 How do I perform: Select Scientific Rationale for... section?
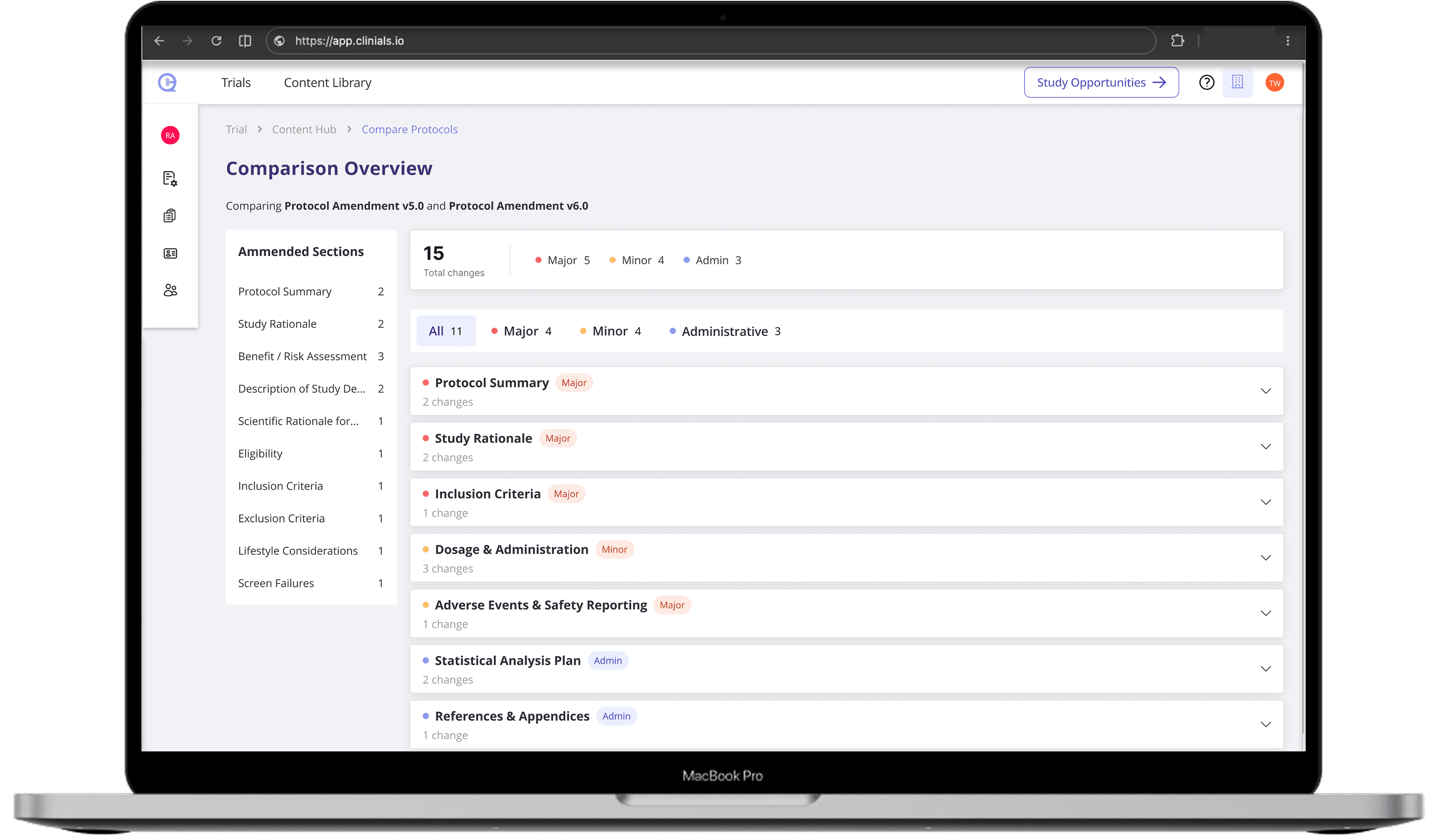311,421
